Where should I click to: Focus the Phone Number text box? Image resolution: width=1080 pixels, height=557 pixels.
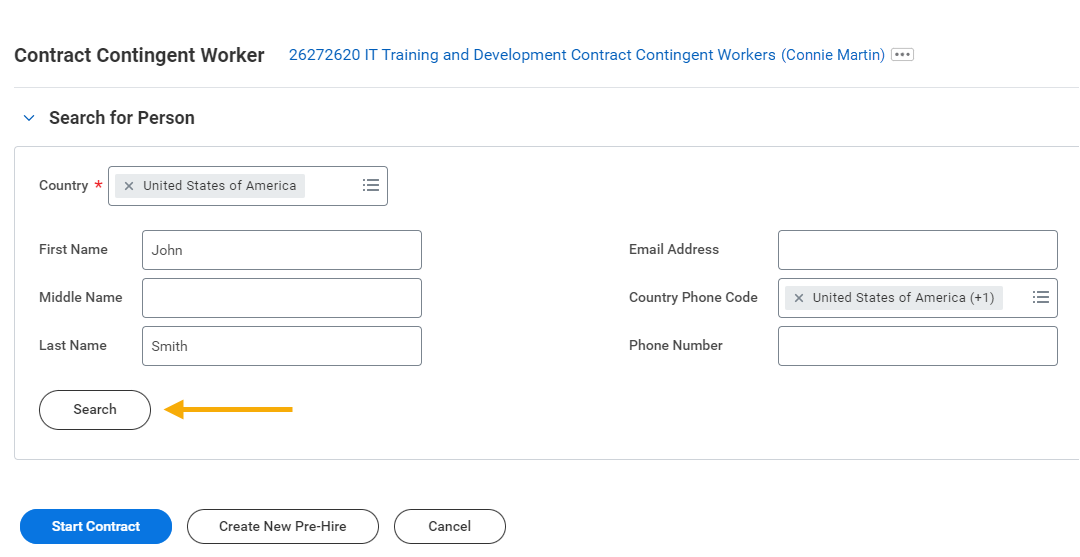917,346
